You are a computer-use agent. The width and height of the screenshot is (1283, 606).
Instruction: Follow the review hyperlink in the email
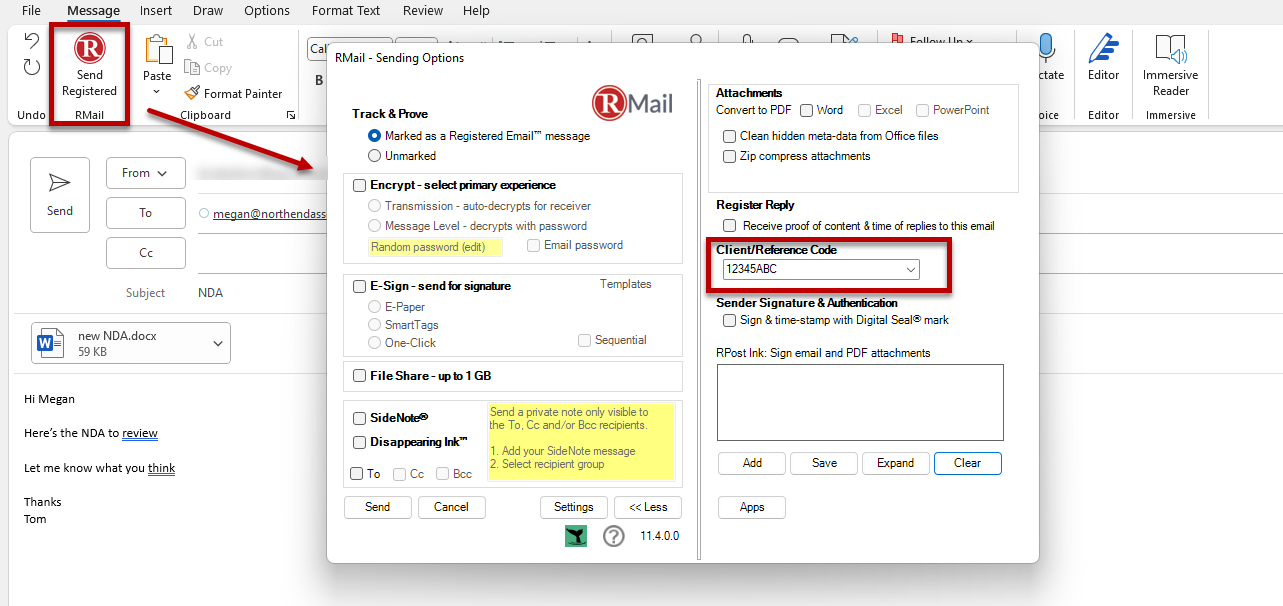tap(140, 433)
